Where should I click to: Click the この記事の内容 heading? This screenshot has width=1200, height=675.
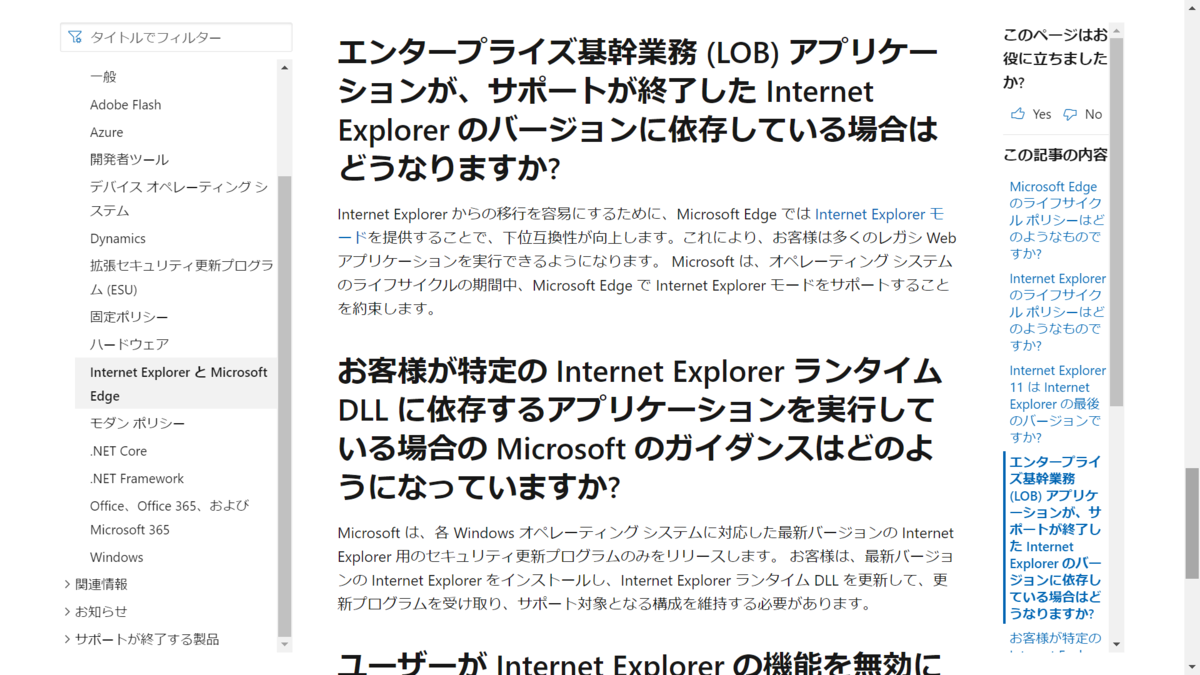[1055, 155]
